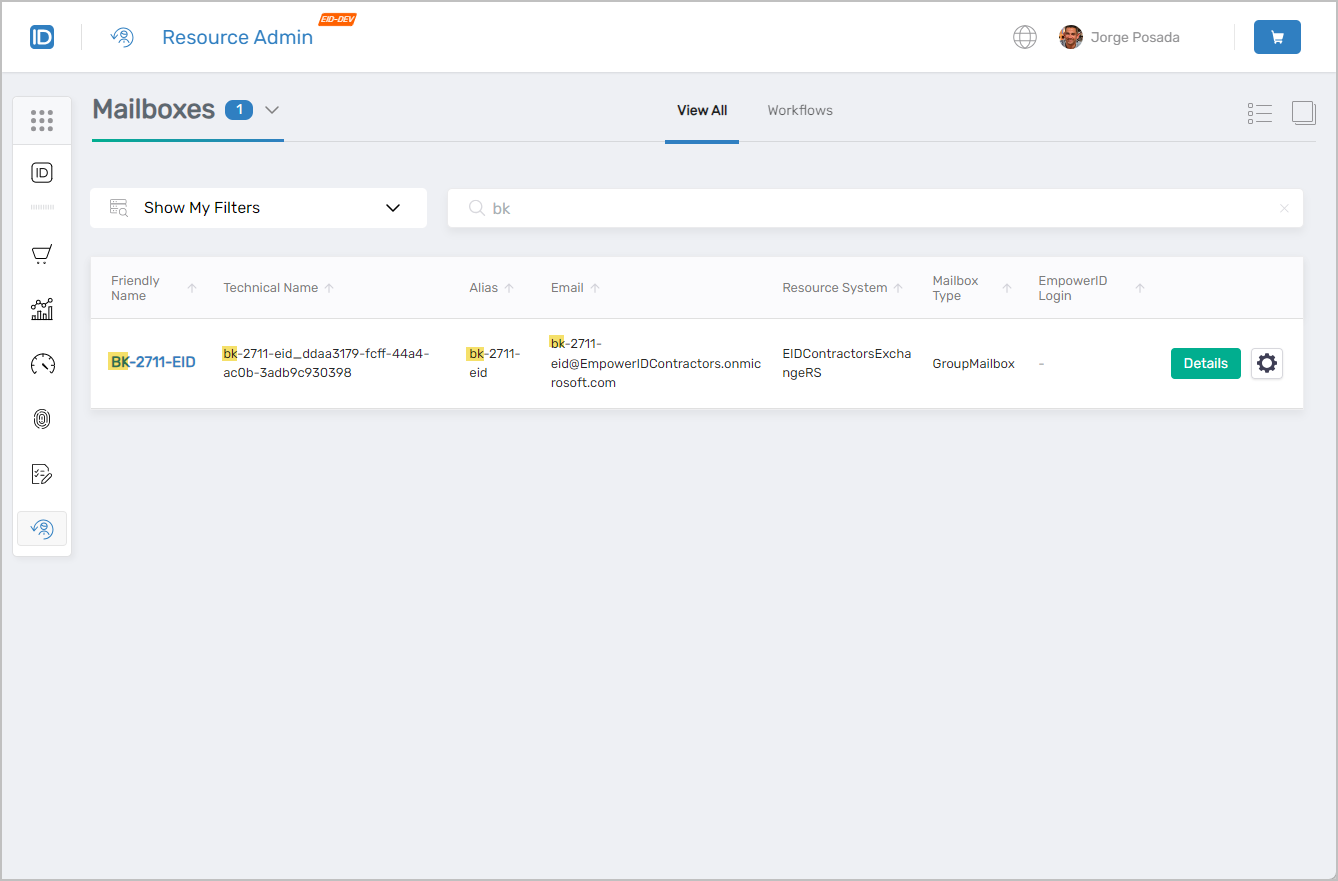Click the ID card icon in sidebar
Screen dimensions: 1338x881
41,173
